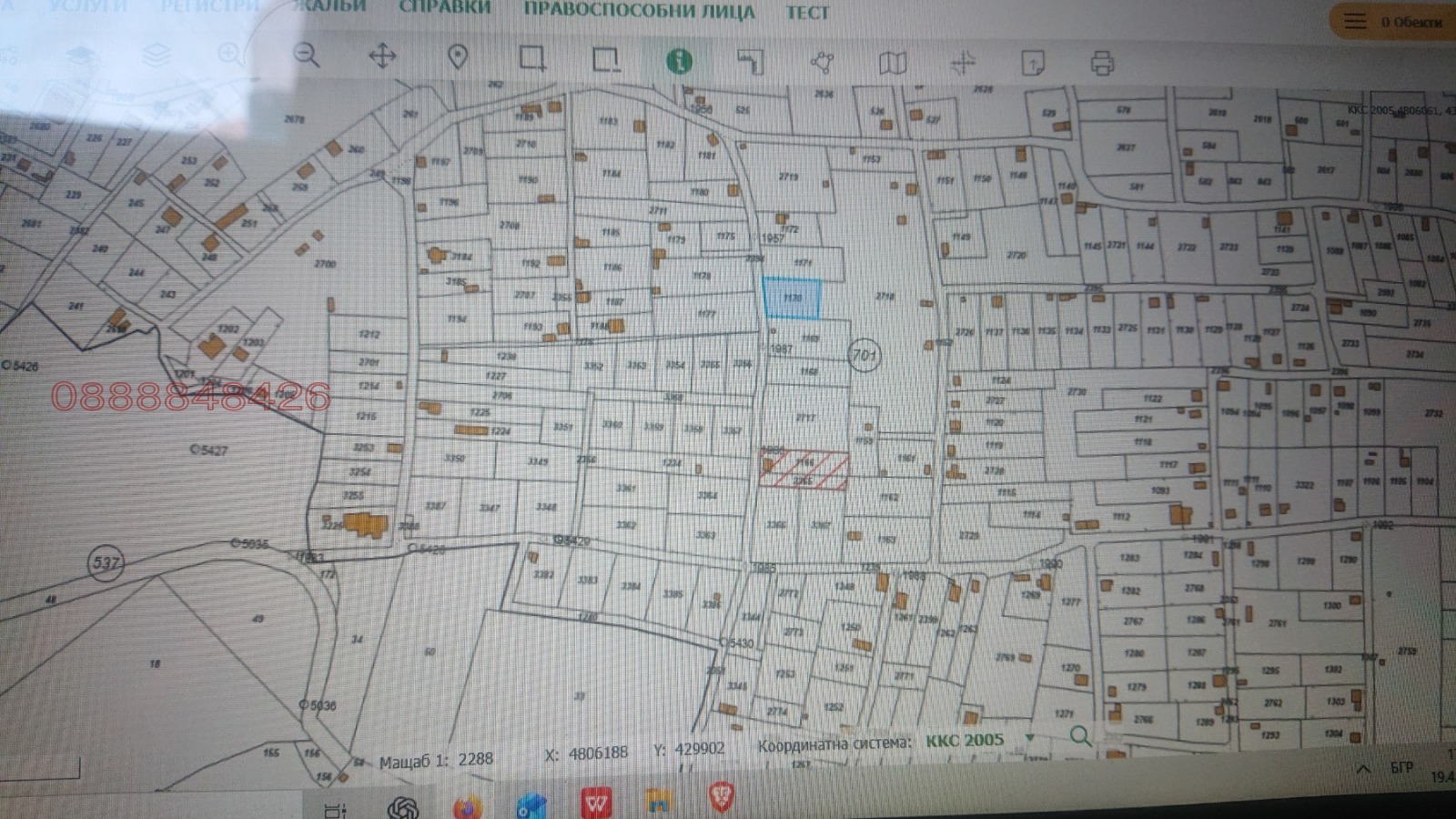Open the ПРАВОСПОСОБНИ ЛИЦА menu
The image size is (1456, 819).
pyautogui.click(x=639, y=12)
